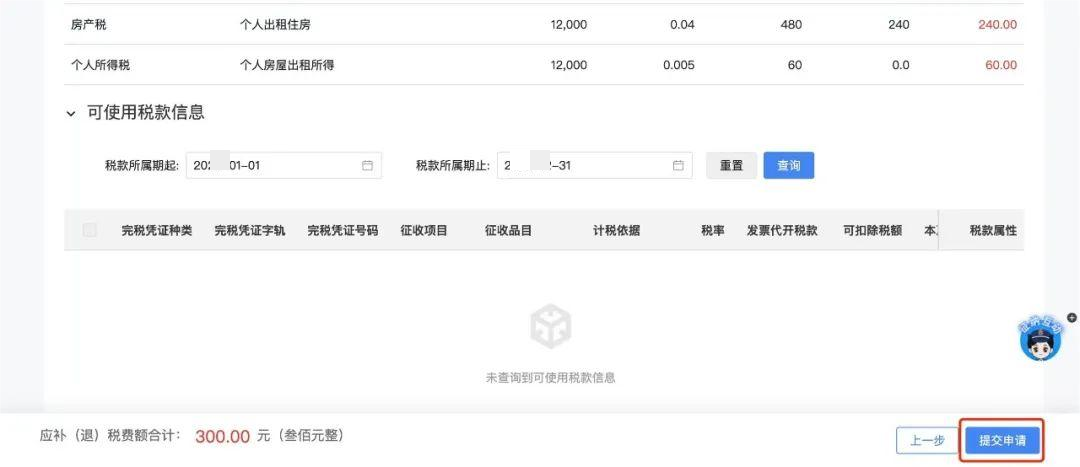
Task: Click the red 60.00 amount
Action: pyautogui.click(x=1001, y=65)
